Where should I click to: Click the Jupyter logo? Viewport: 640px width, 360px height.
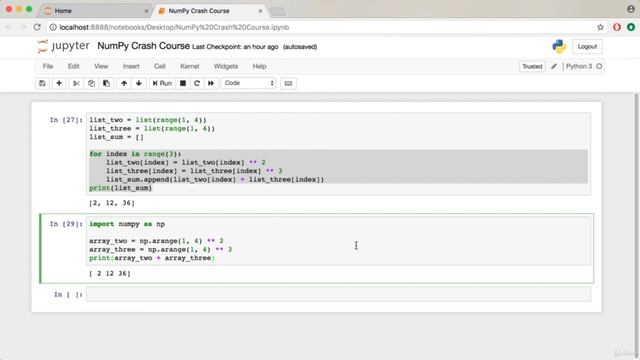coord(63,46)
